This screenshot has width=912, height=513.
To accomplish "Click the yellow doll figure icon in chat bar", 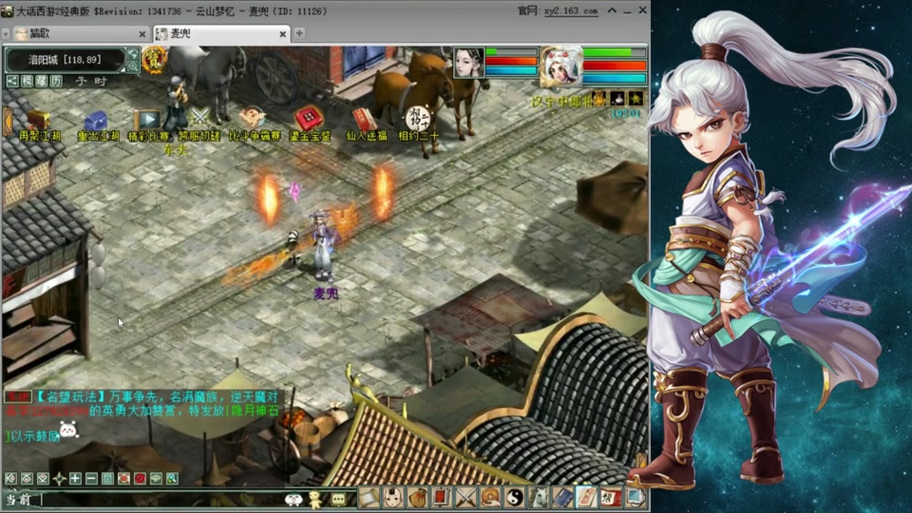I will click(316, 499).
